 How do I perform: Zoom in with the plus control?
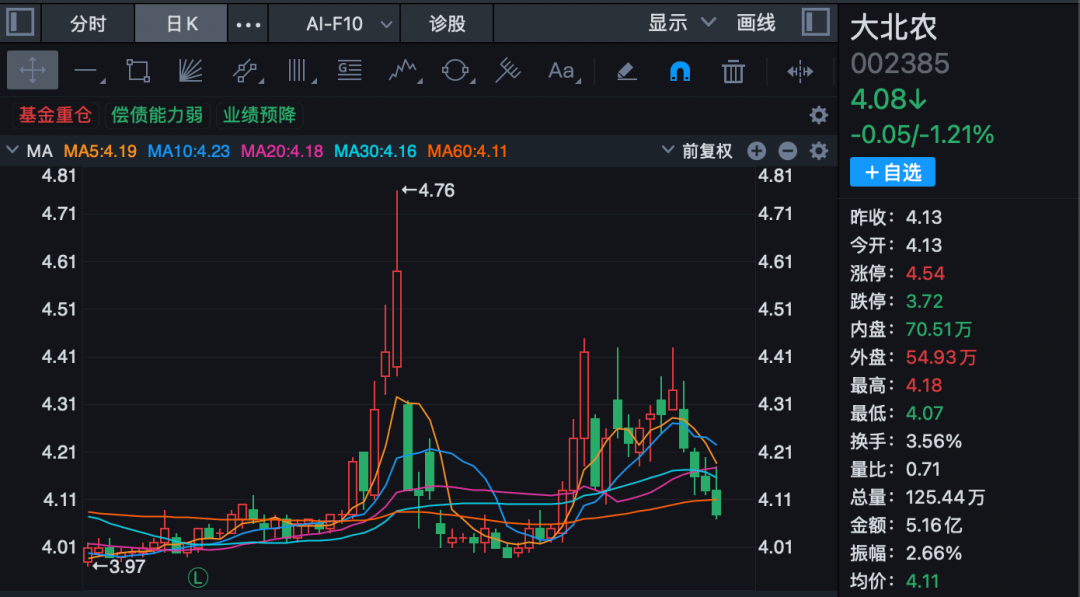tap(757, 151)
